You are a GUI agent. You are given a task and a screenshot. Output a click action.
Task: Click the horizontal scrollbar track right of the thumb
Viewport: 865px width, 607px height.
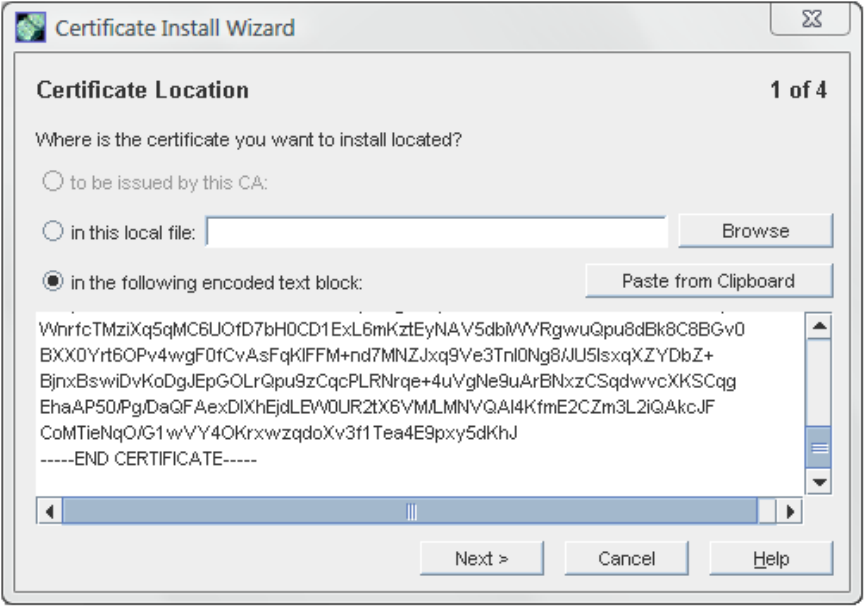[767, 512]
